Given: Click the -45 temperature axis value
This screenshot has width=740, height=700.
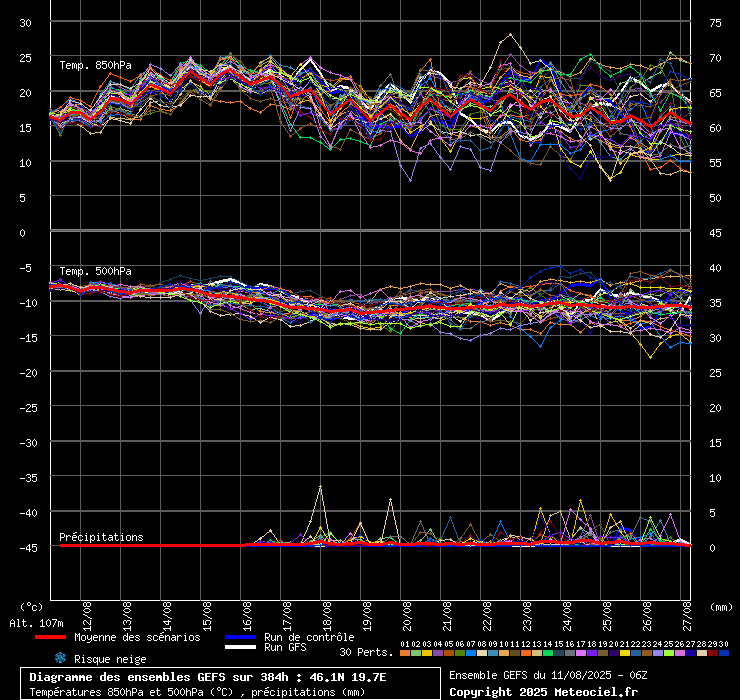Looking at the screenshot, I should tap(28, 548).
